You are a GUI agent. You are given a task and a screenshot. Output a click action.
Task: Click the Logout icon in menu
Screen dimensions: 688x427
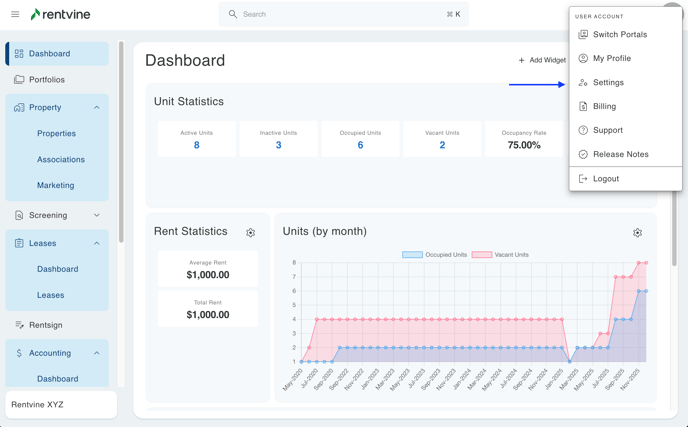pos(583,179)
